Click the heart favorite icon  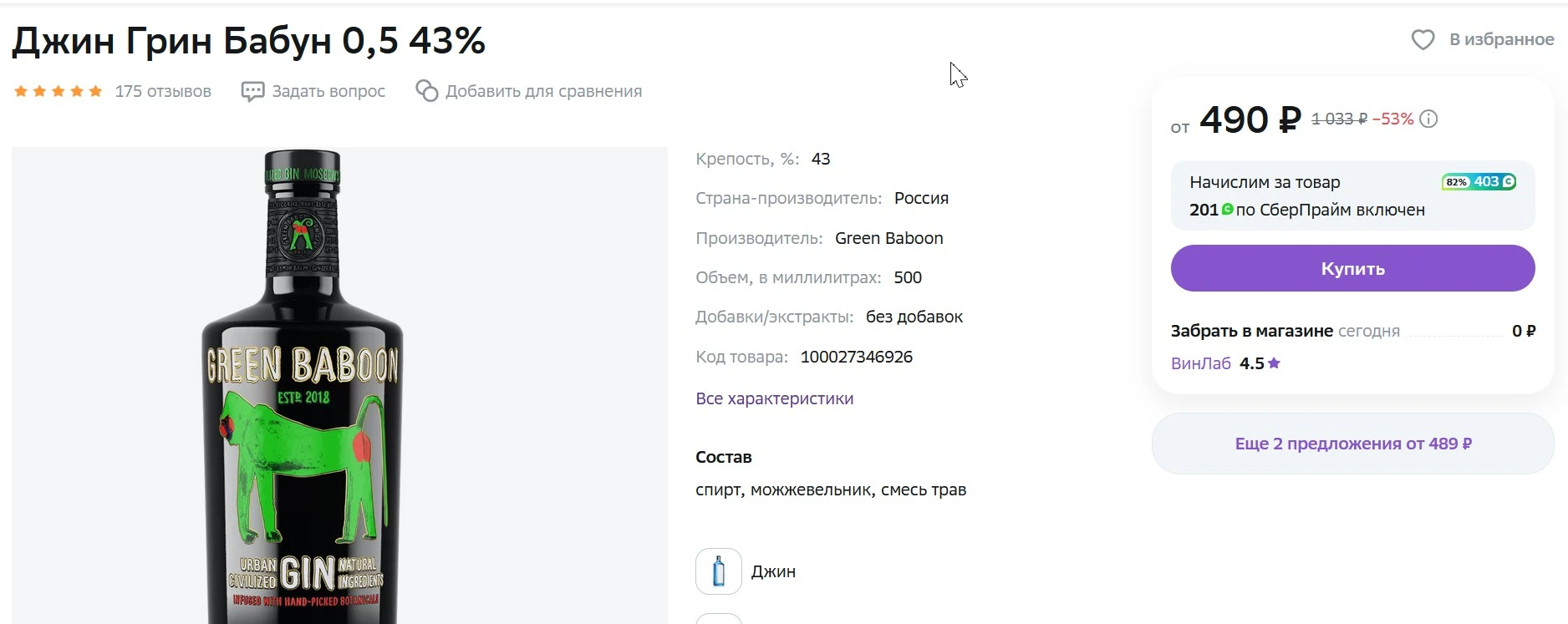[1423, 39]
